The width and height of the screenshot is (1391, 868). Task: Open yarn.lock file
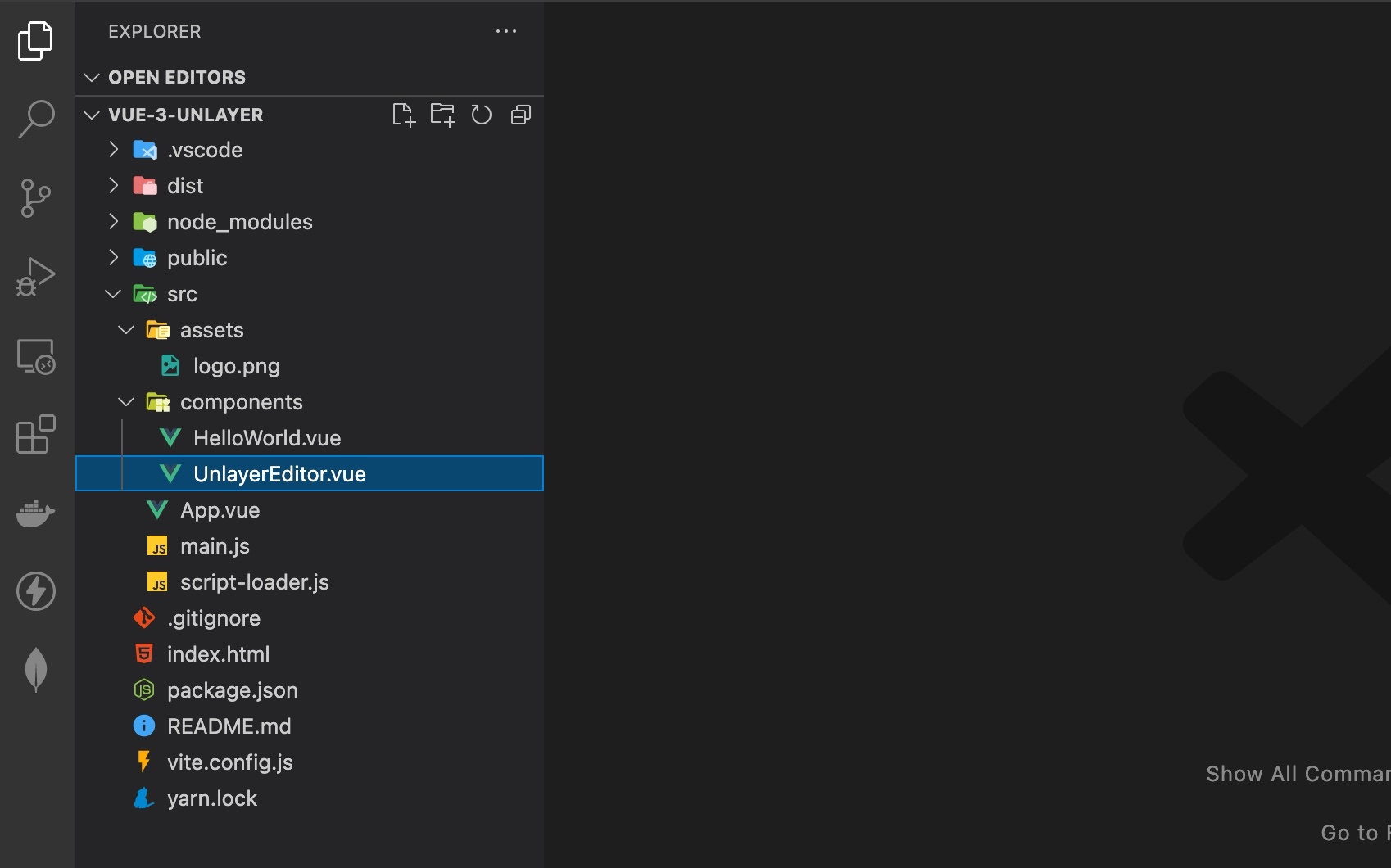click(310, 798)
